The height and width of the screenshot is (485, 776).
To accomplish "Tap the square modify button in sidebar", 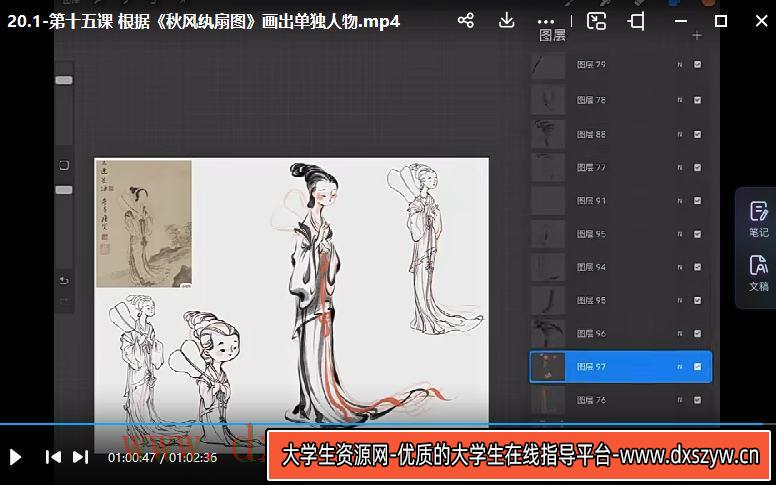I will coord(64,165).
